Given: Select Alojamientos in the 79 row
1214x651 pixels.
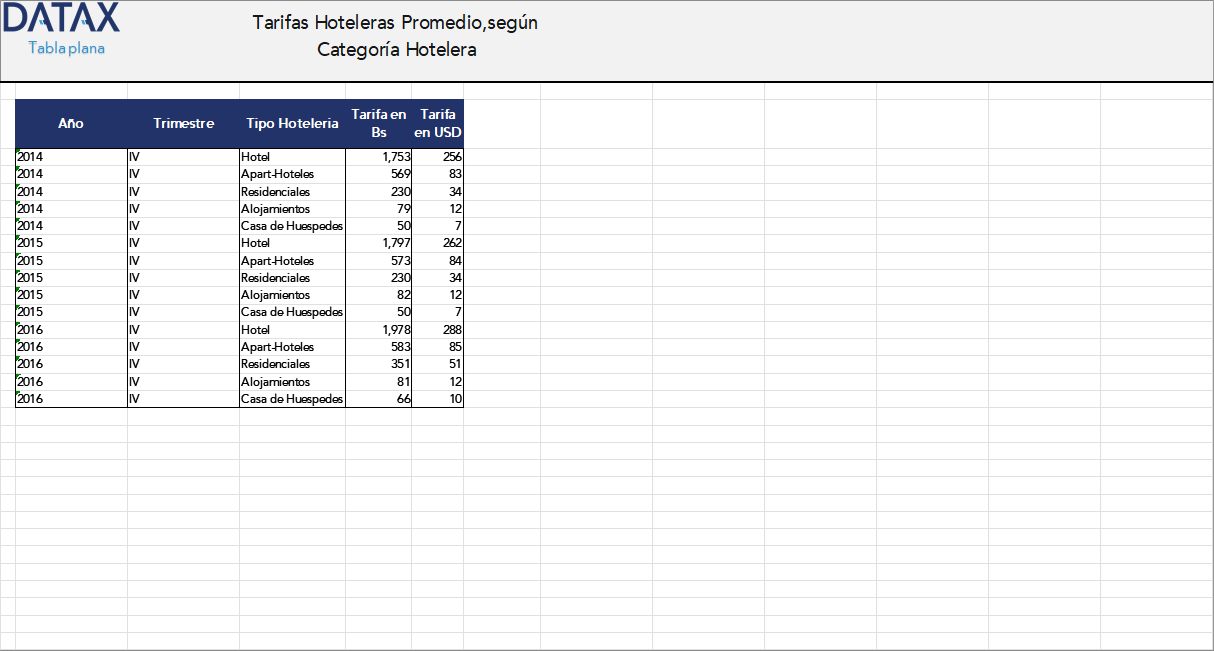Looking at the screenshot, I should pos(292,209).
